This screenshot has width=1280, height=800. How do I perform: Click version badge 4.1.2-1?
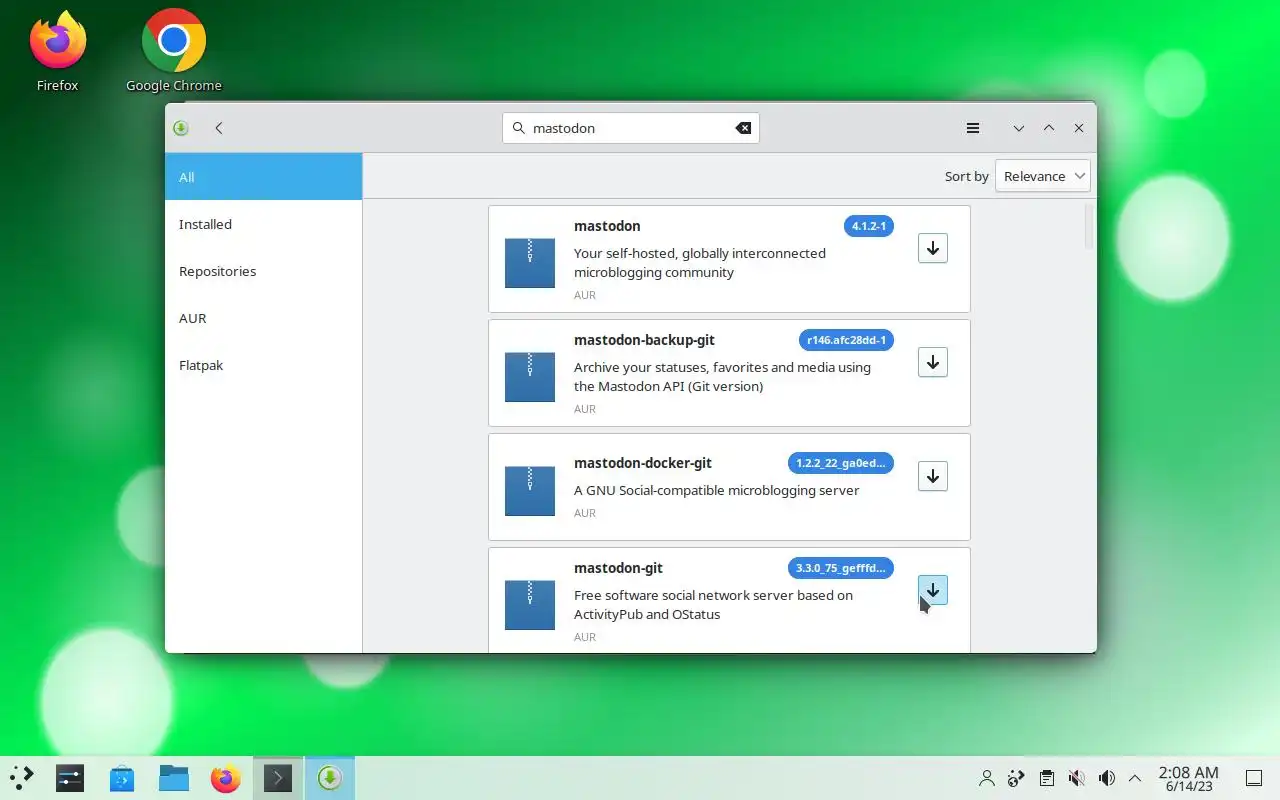pos(868,226)
